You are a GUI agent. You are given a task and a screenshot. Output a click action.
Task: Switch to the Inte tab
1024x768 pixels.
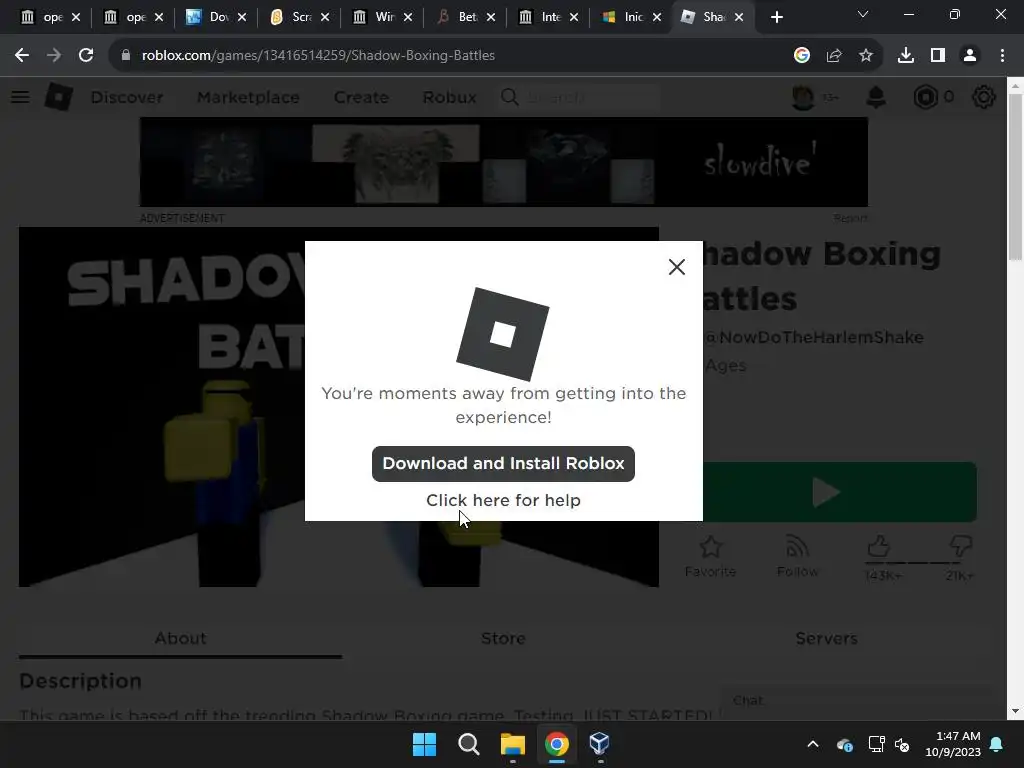point(549,17)
